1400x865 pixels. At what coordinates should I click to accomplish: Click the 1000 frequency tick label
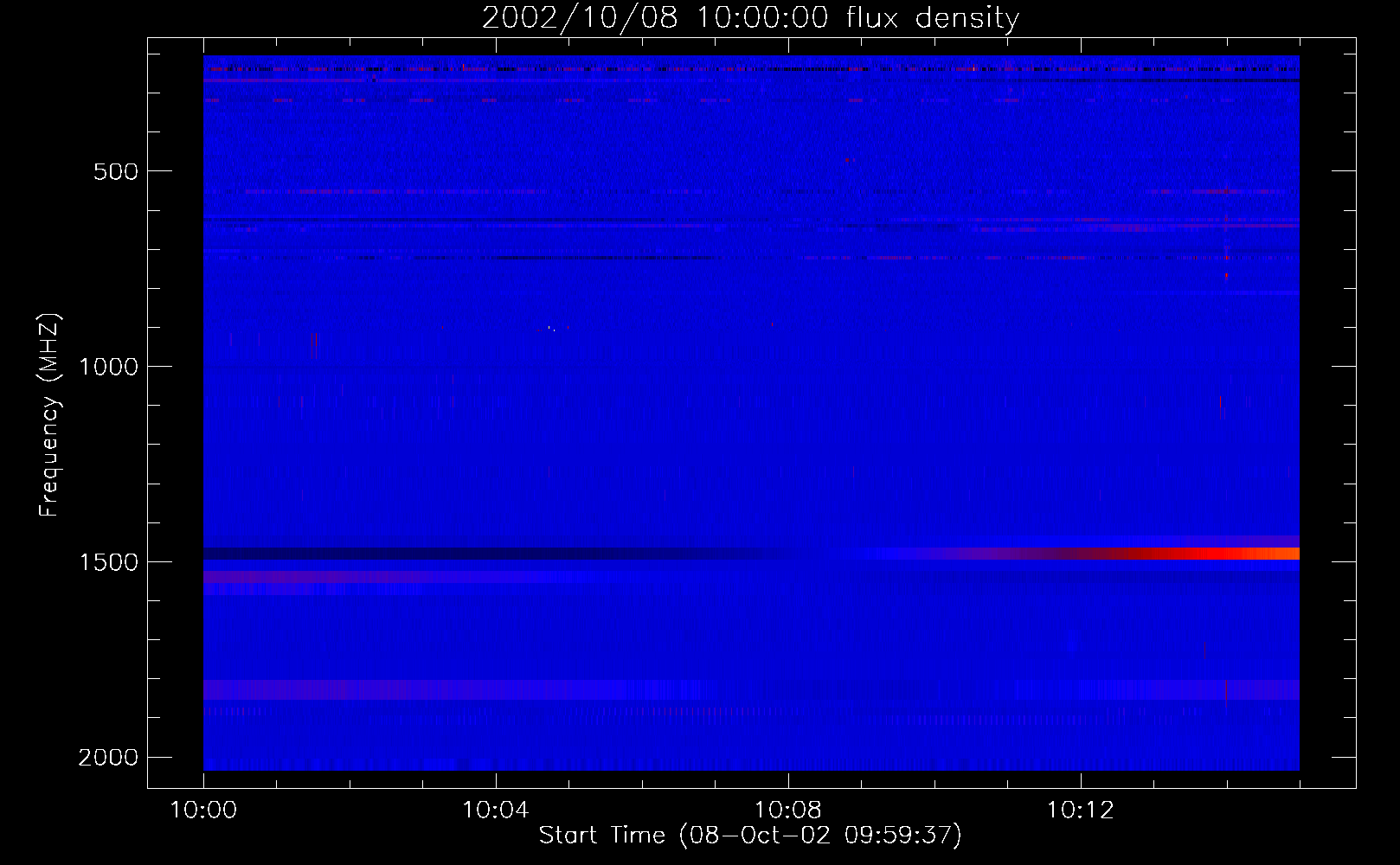(x=108, y=367)
